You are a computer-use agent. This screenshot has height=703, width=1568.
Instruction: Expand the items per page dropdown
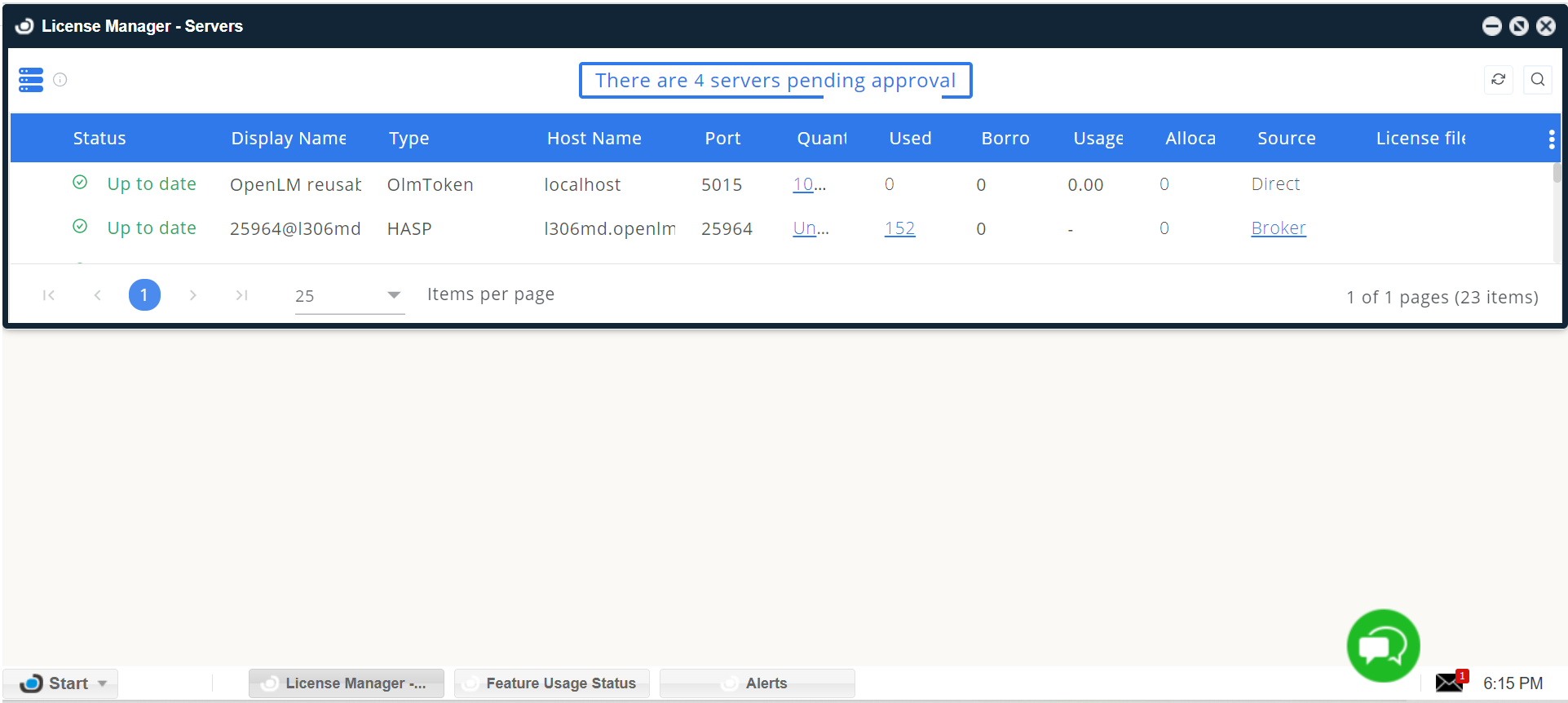pos(393,295)
